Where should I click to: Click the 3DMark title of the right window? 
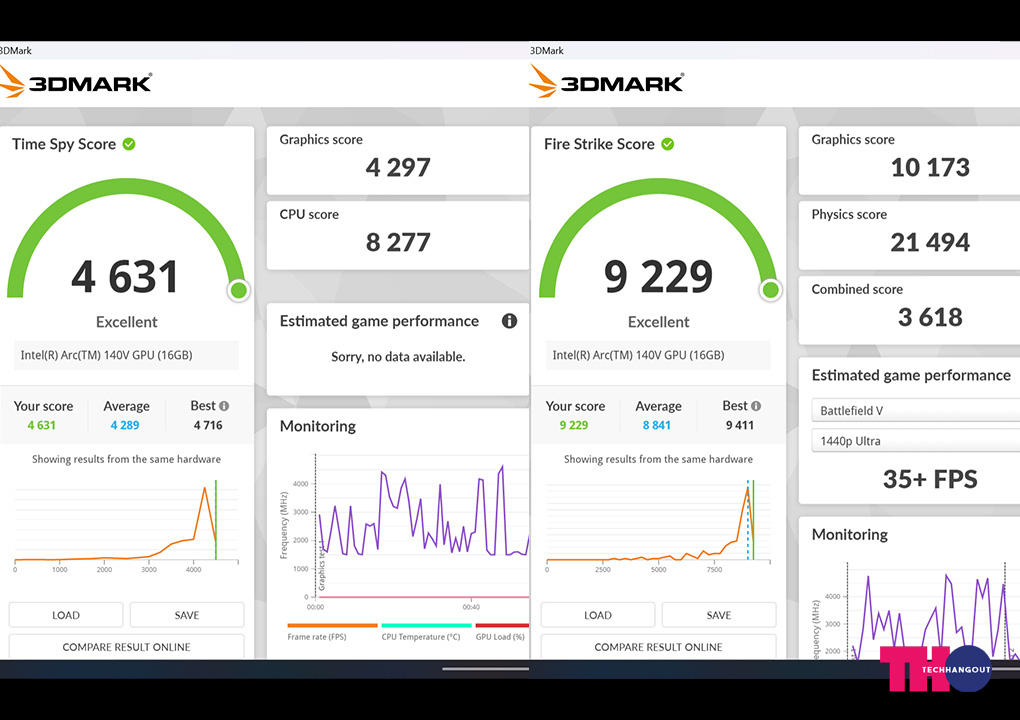point(547,51)
